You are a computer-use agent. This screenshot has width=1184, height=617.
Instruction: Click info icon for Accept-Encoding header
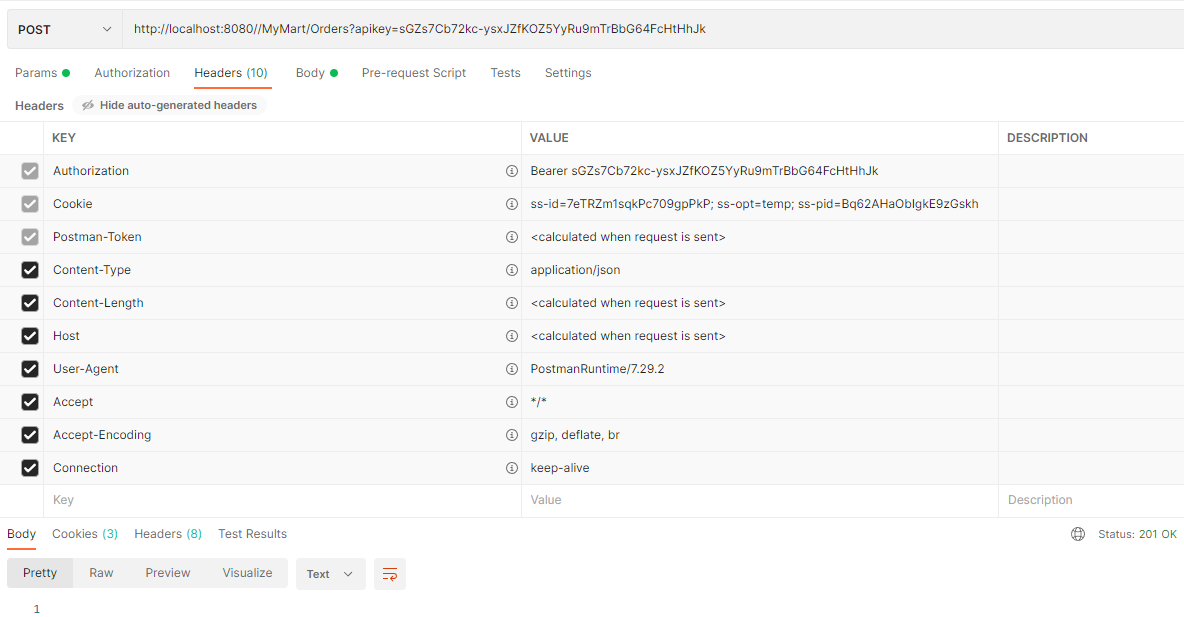512,435
